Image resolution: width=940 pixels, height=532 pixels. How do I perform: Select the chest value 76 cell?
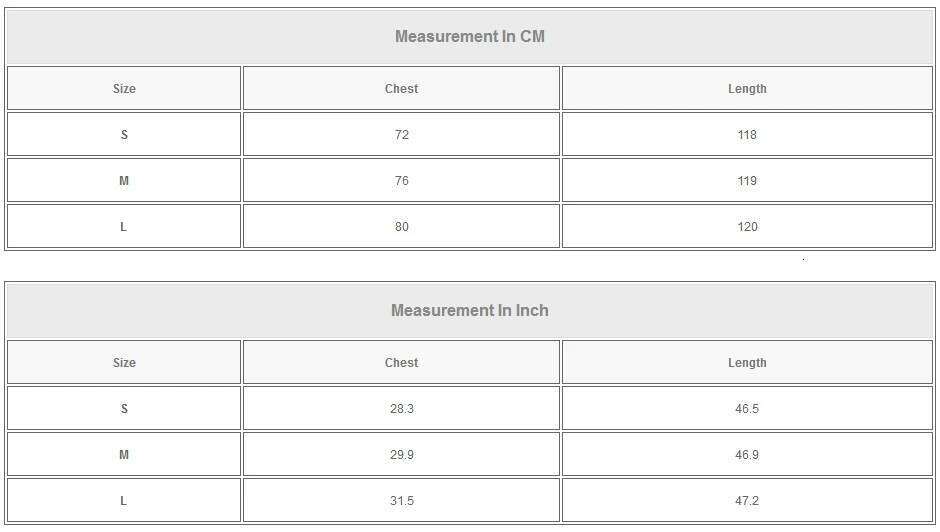pyautogui.click(x=401, y=181)
